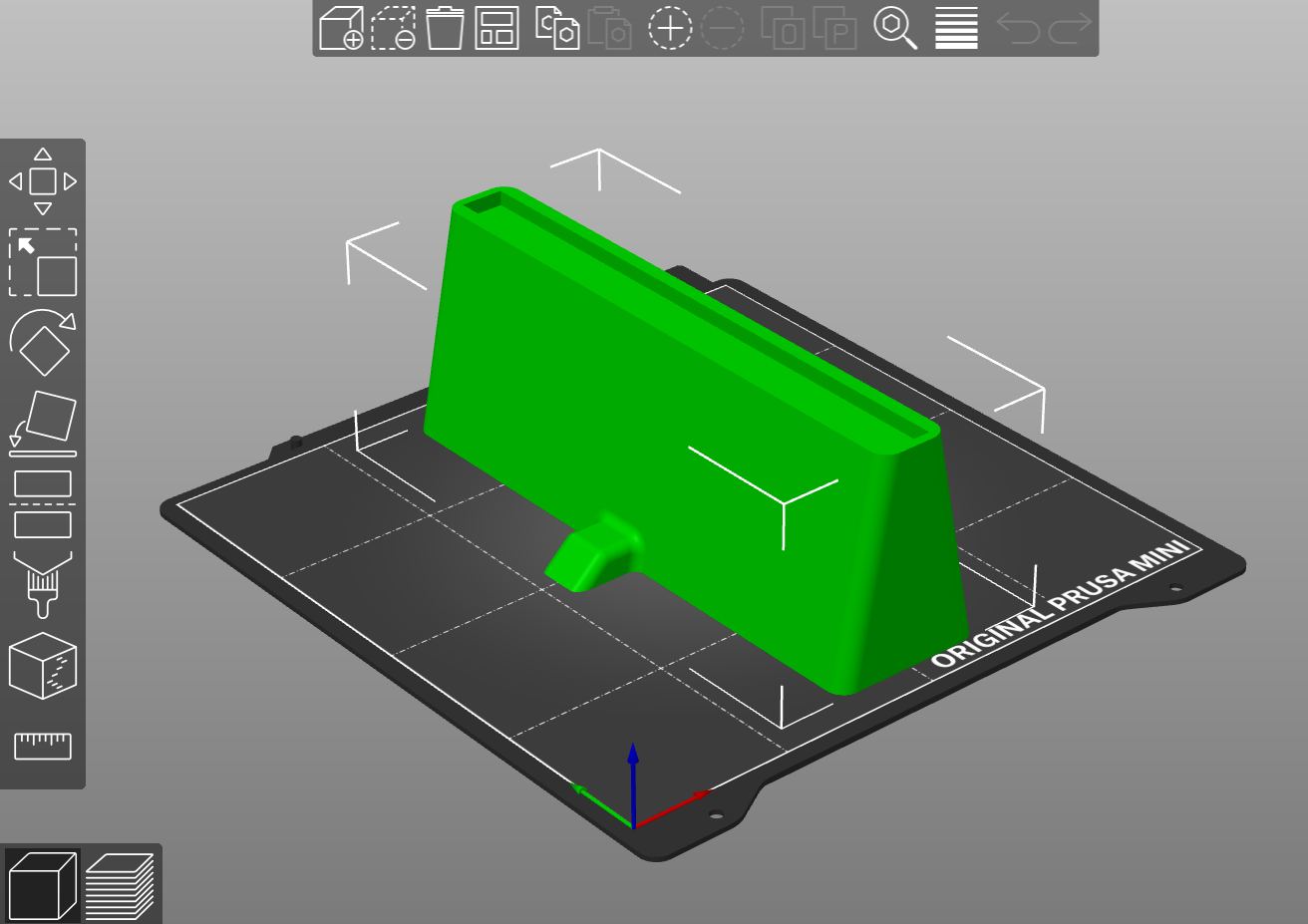Select the Rotate tool
The height and width of the screenshot is (924, 1308).
point(43,342)
